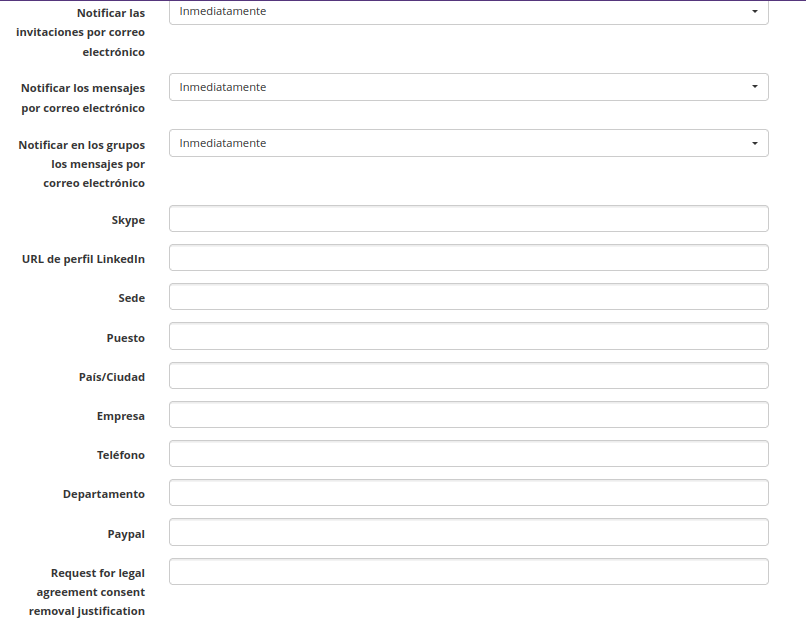Click the 'Departamento' label text
Viewport: 806px width, 622px height.
tap(103, 494)
